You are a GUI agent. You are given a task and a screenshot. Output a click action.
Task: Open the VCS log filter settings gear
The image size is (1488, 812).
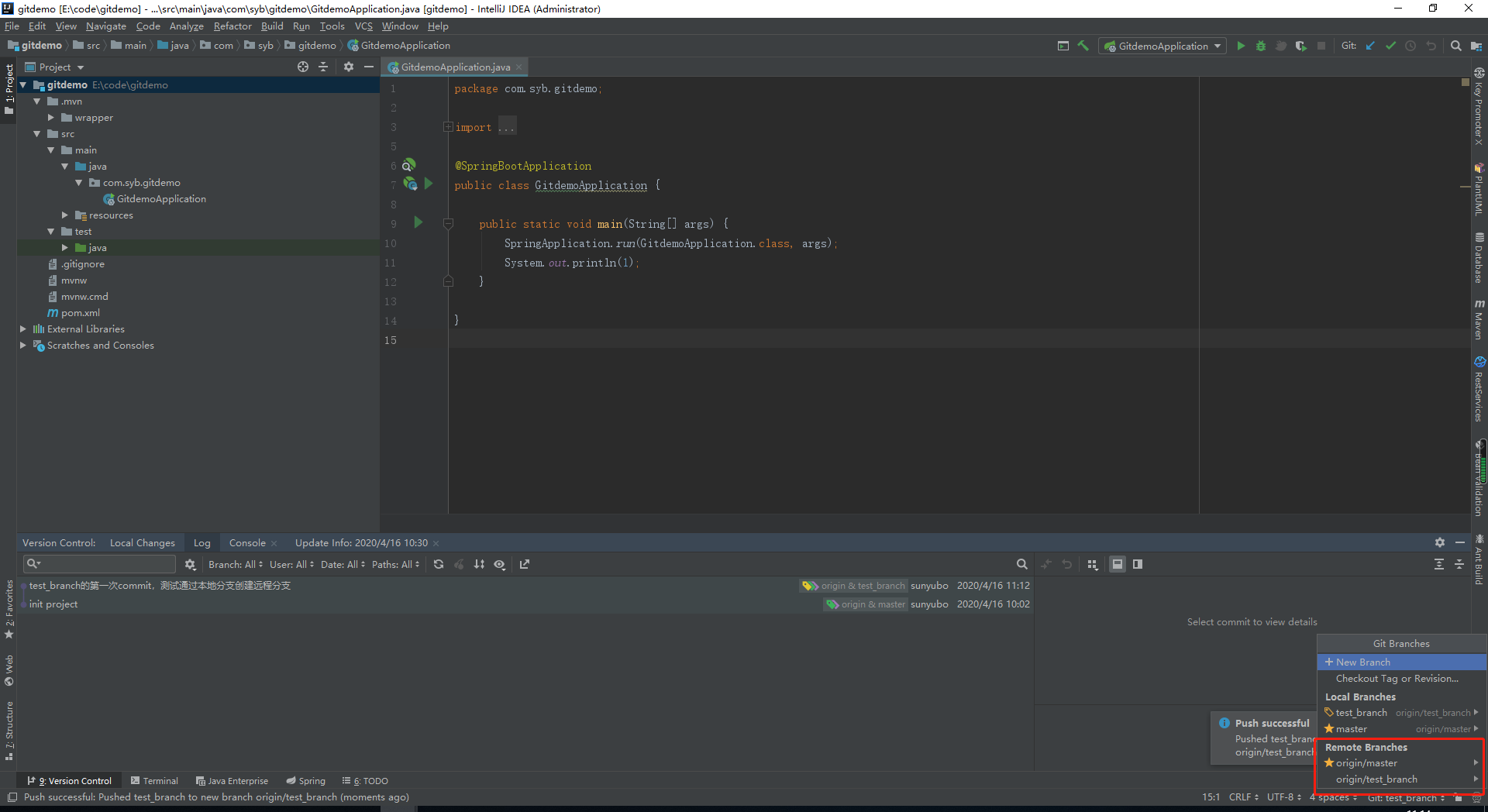(x=190, y=564)
